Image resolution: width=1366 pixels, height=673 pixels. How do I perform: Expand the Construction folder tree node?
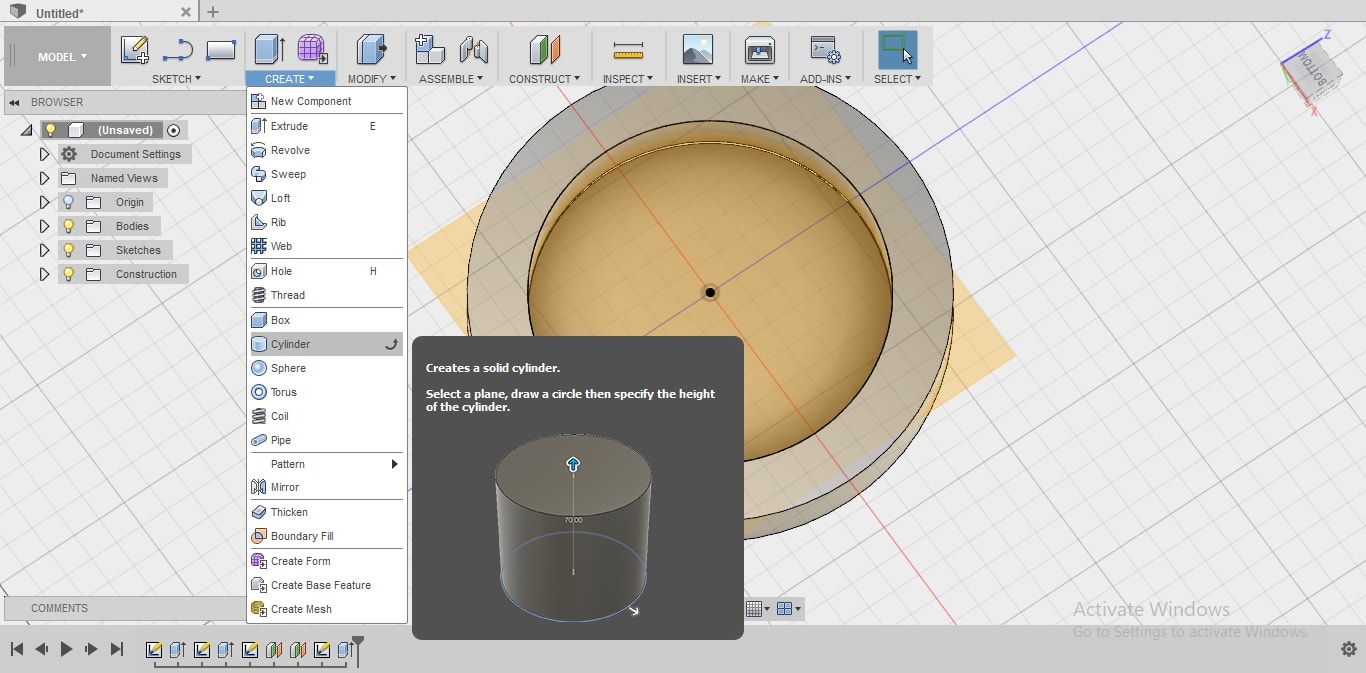pos(44,274)
